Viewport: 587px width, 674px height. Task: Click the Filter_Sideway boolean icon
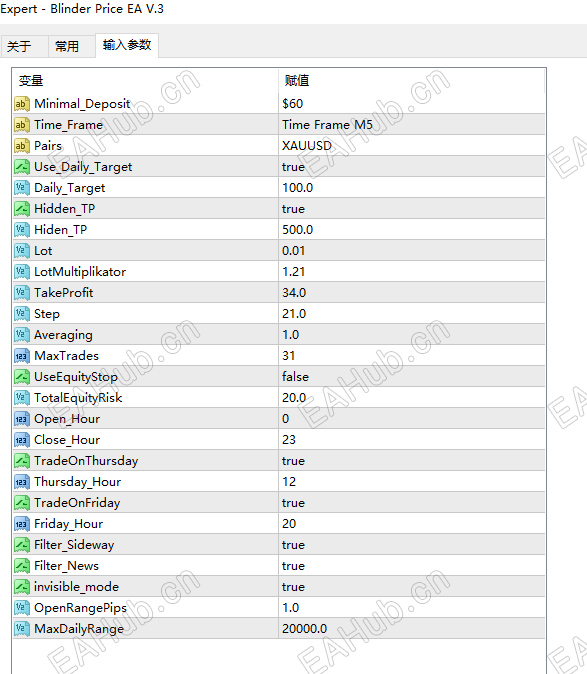(21, 545)
